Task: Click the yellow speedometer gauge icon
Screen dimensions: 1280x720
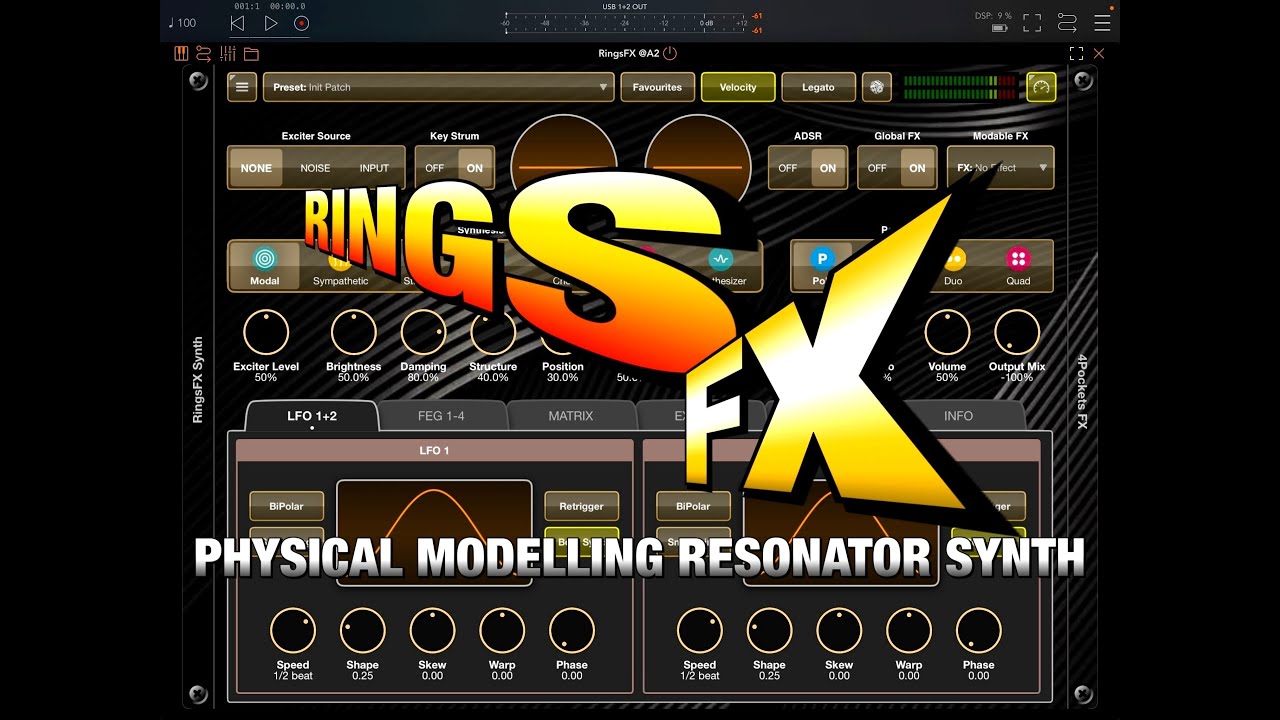Action: tap(1041, 87)
